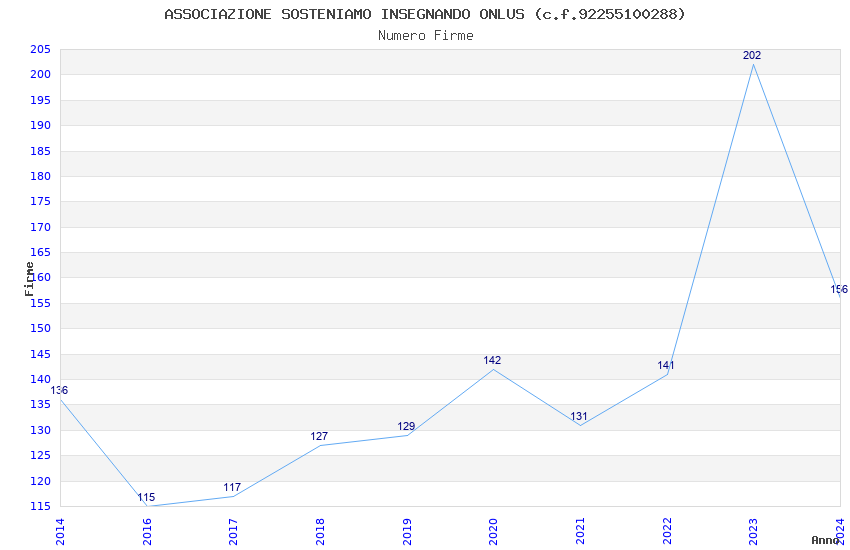Click the x-axis year 2020

(493, 532)
